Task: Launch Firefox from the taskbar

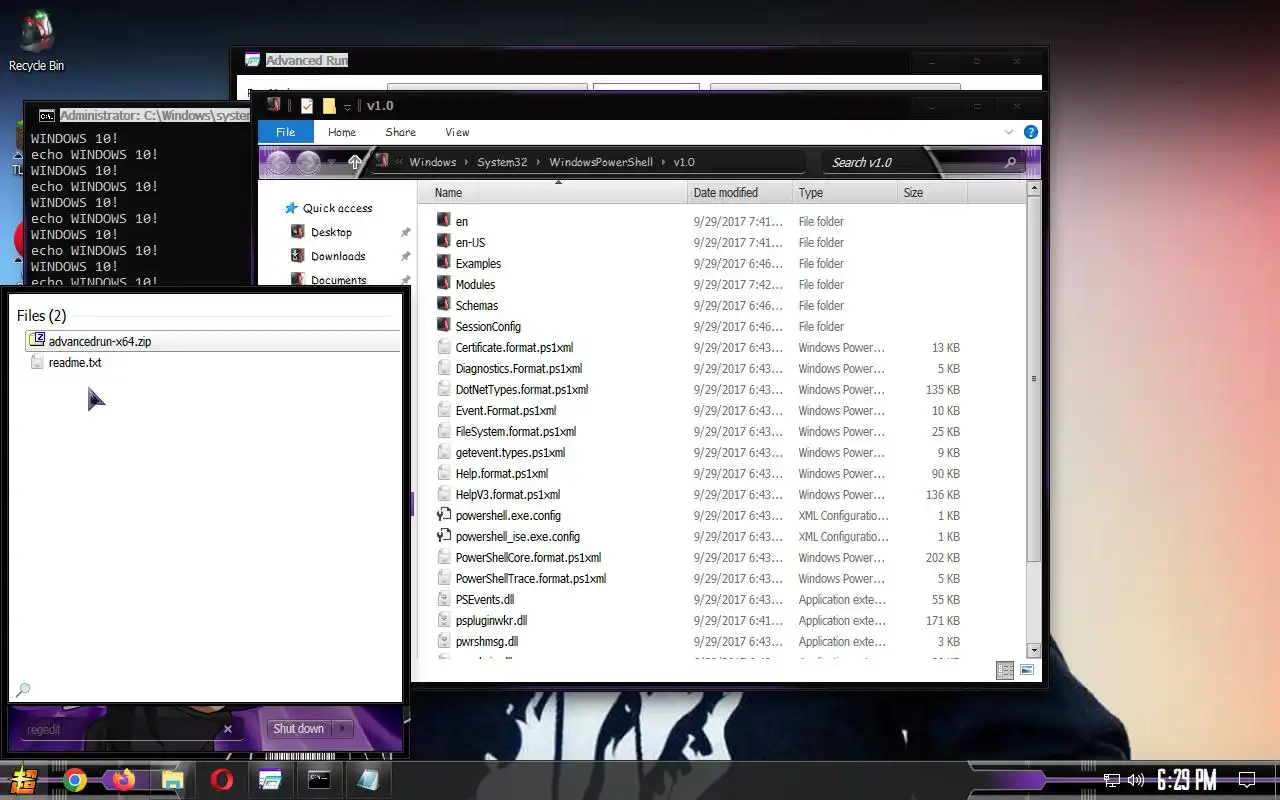Action: (124, 780)
